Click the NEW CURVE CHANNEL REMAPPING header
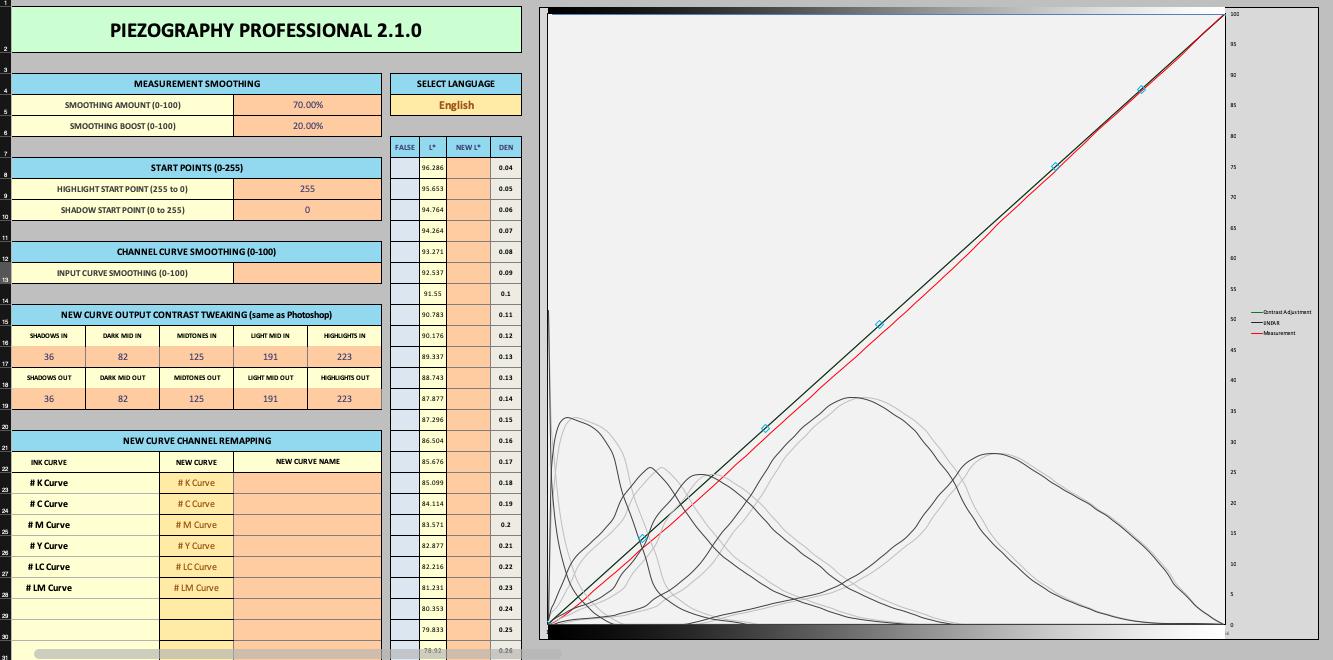Screen dimensions: 1333x660 [x=197, y=440]
